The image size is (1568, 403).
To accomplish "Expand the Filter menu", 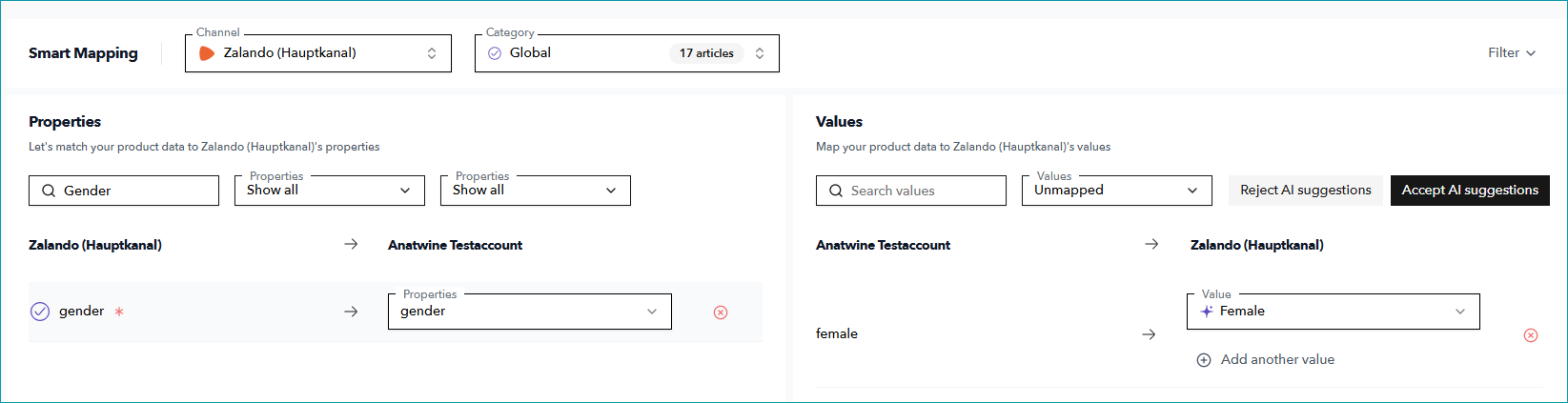I will coord(1511,53).
